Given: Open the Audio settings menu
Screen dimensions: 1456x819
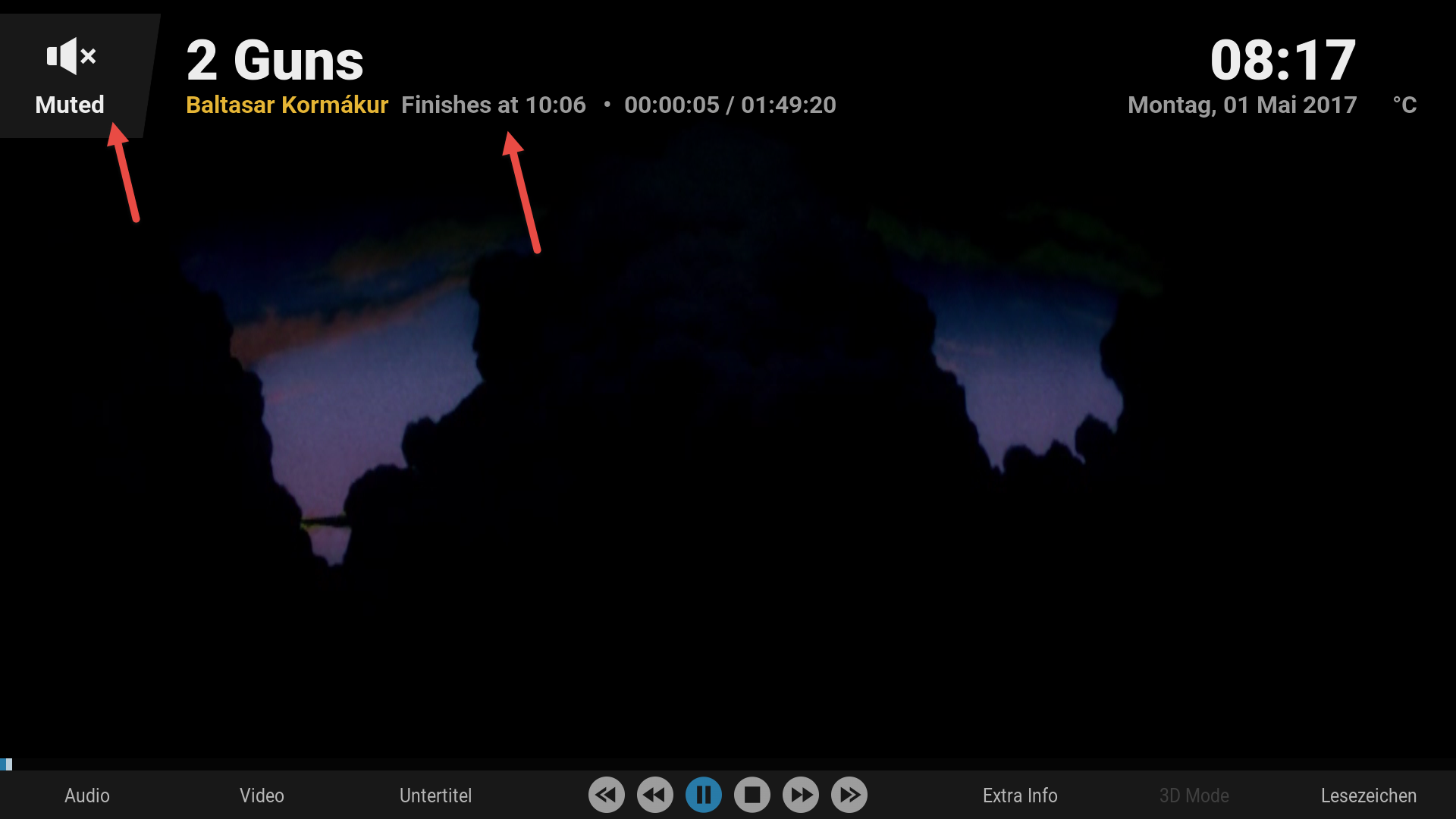Looking at the screenshot, I should point(87,795).
